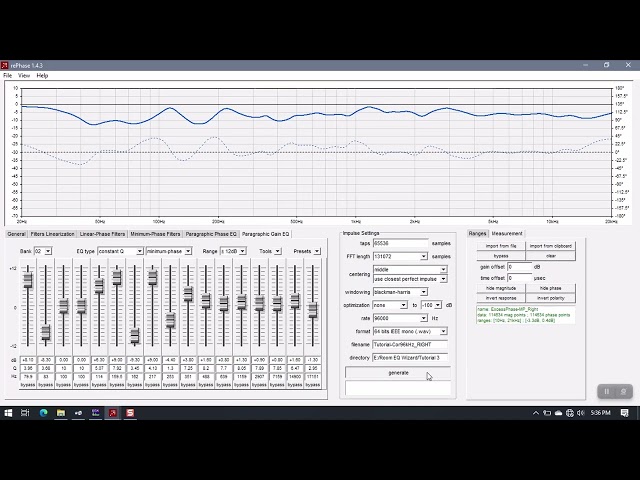This screenshot has width=640, height=480.
Task: Switch to the Linear-Phase Filters tab
Action: click(x=102, y=234)
